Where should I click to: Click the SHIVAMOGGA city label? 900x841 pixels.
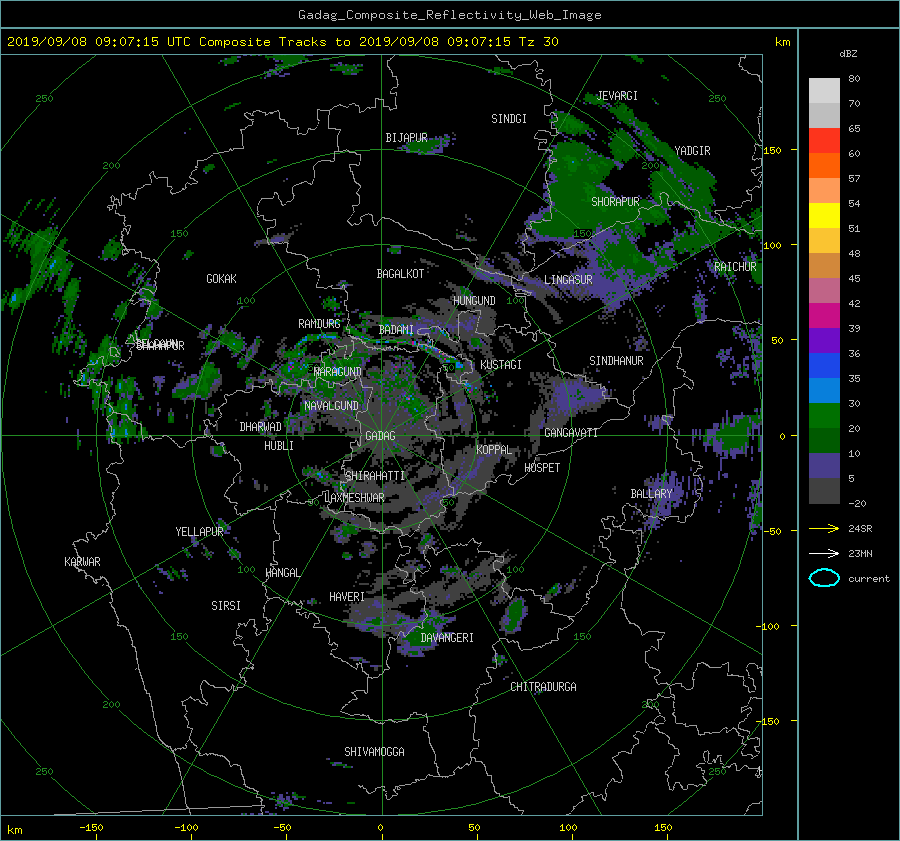[x=374, y=751]
